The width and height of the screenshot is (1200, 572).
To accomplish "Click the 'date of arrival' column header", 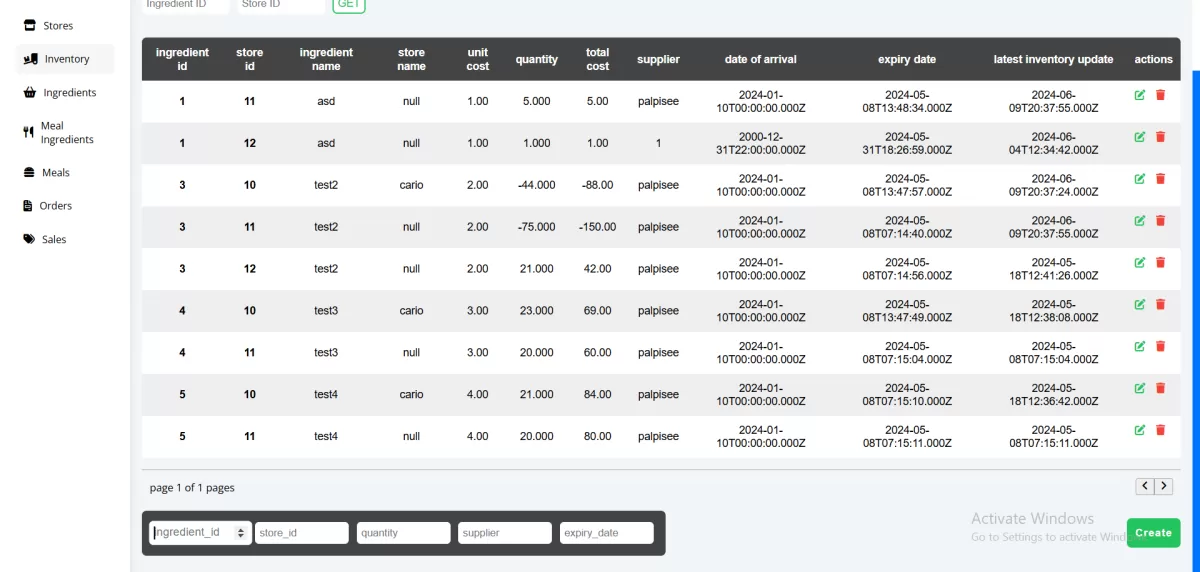I will tap(761, 59).
